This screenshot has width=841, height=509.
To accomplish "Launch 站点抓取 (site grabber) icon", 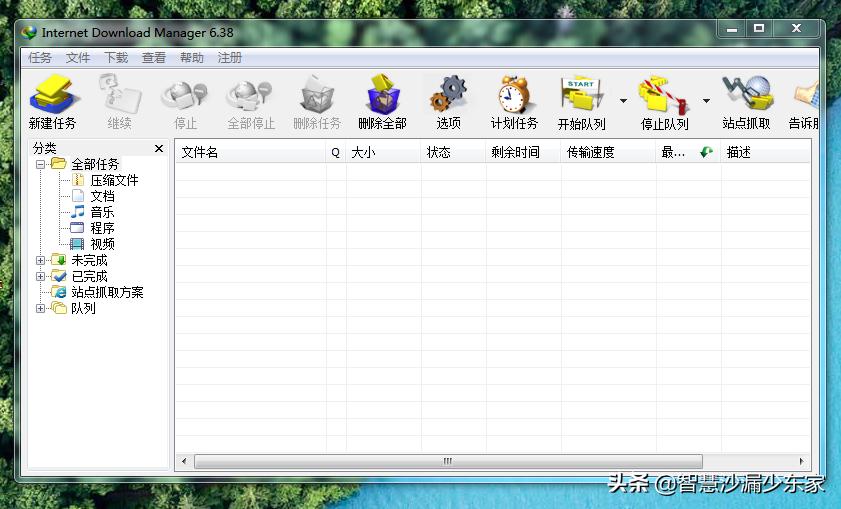I will [x=747, y=93].
